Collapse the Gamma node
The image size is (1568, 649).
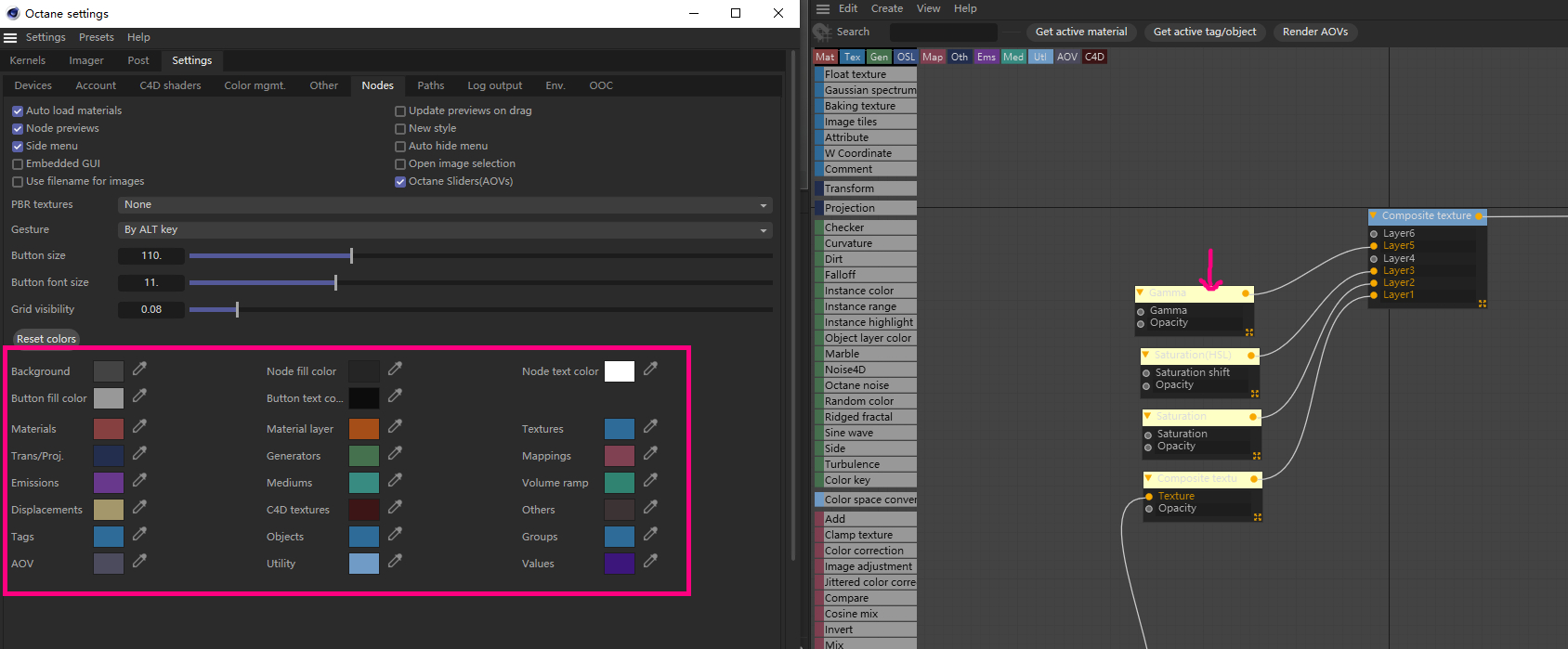coord(1141,292)
